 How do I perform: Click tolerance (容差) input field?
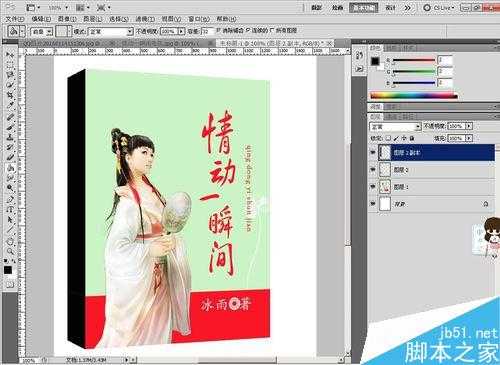(208, 31)
